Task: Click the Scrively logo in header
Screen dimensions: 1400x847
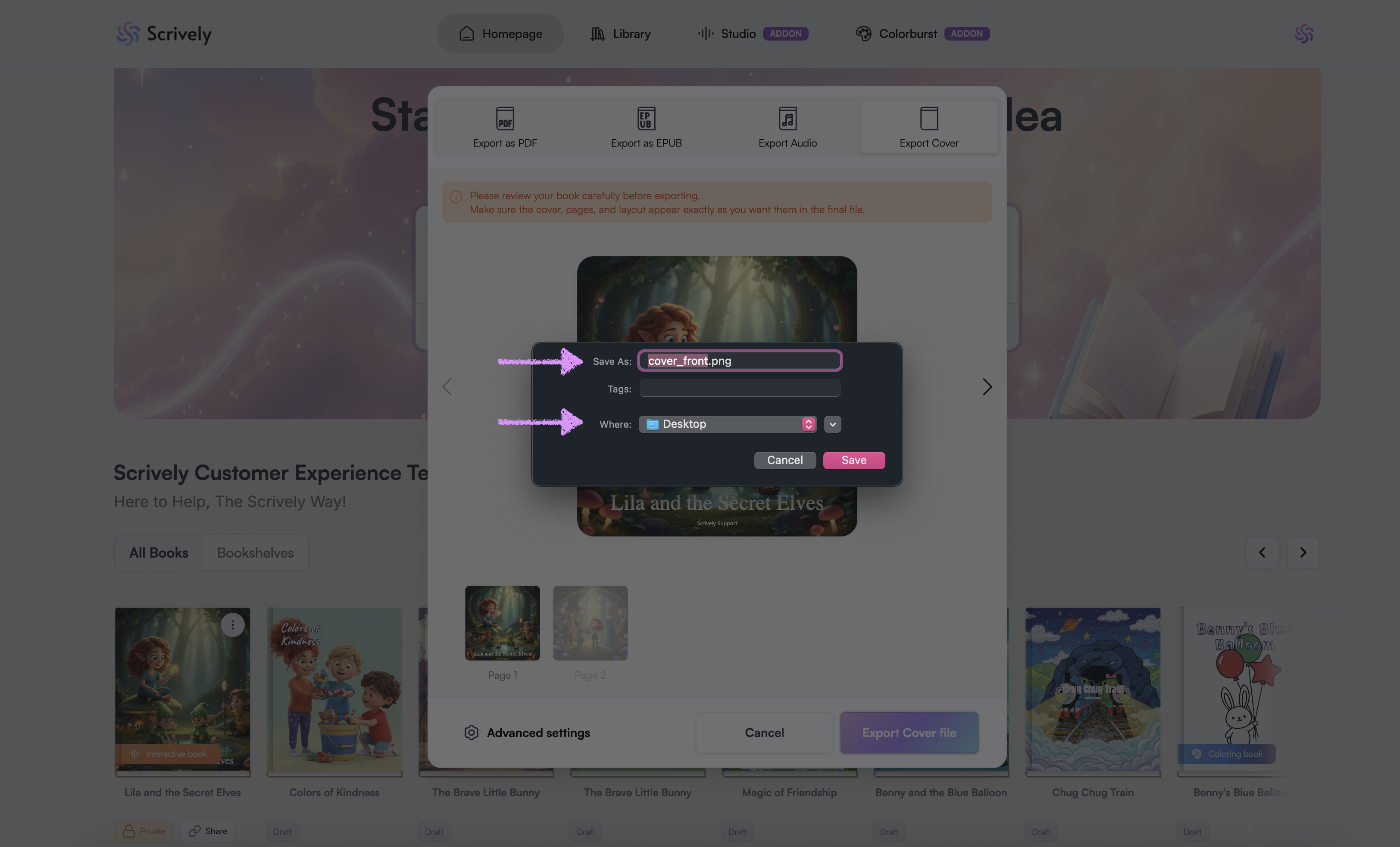Action: click(164, 34)
